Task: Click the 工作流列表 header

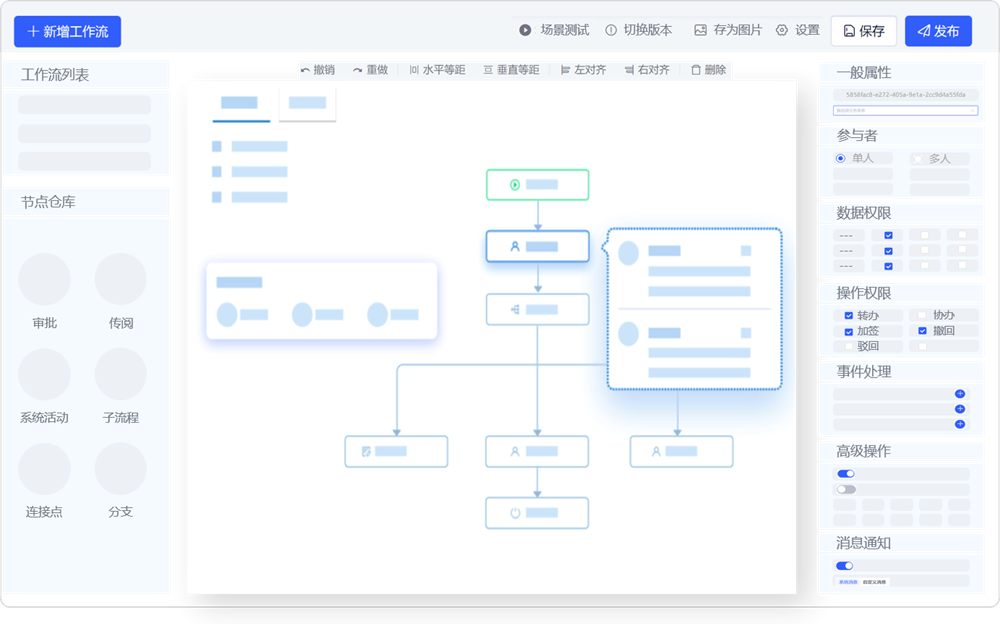Action: coord(55,75)
